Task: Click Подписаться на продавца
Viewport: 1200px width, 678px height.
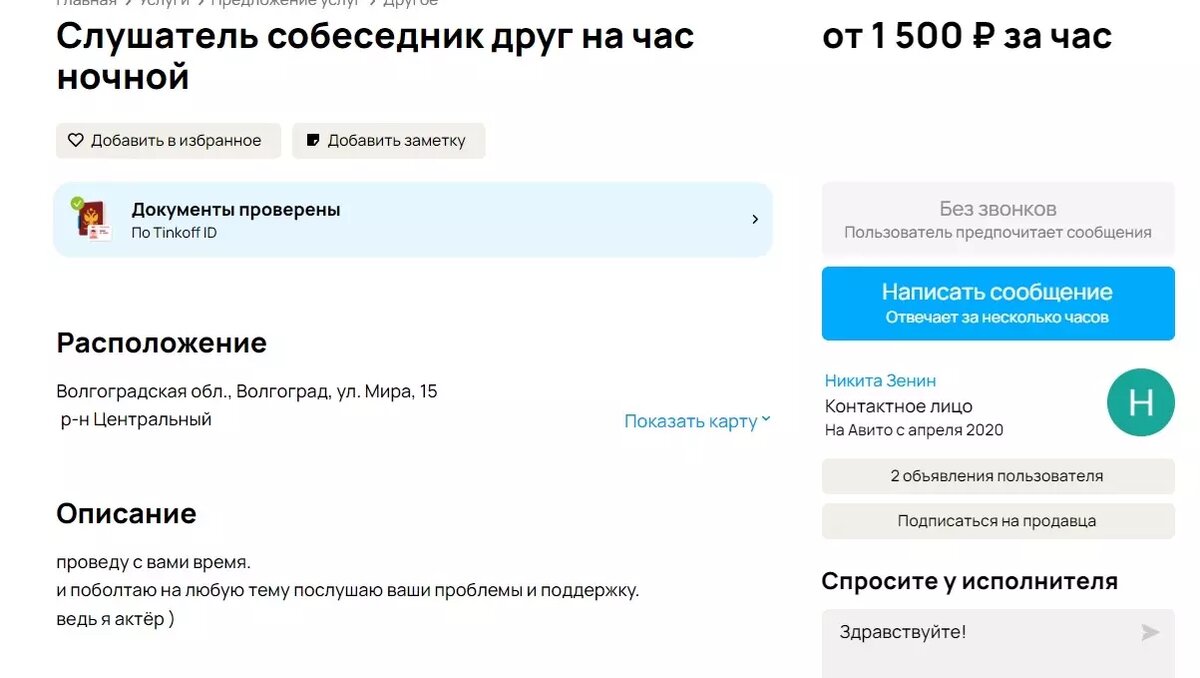Action: tap(997, 520)
